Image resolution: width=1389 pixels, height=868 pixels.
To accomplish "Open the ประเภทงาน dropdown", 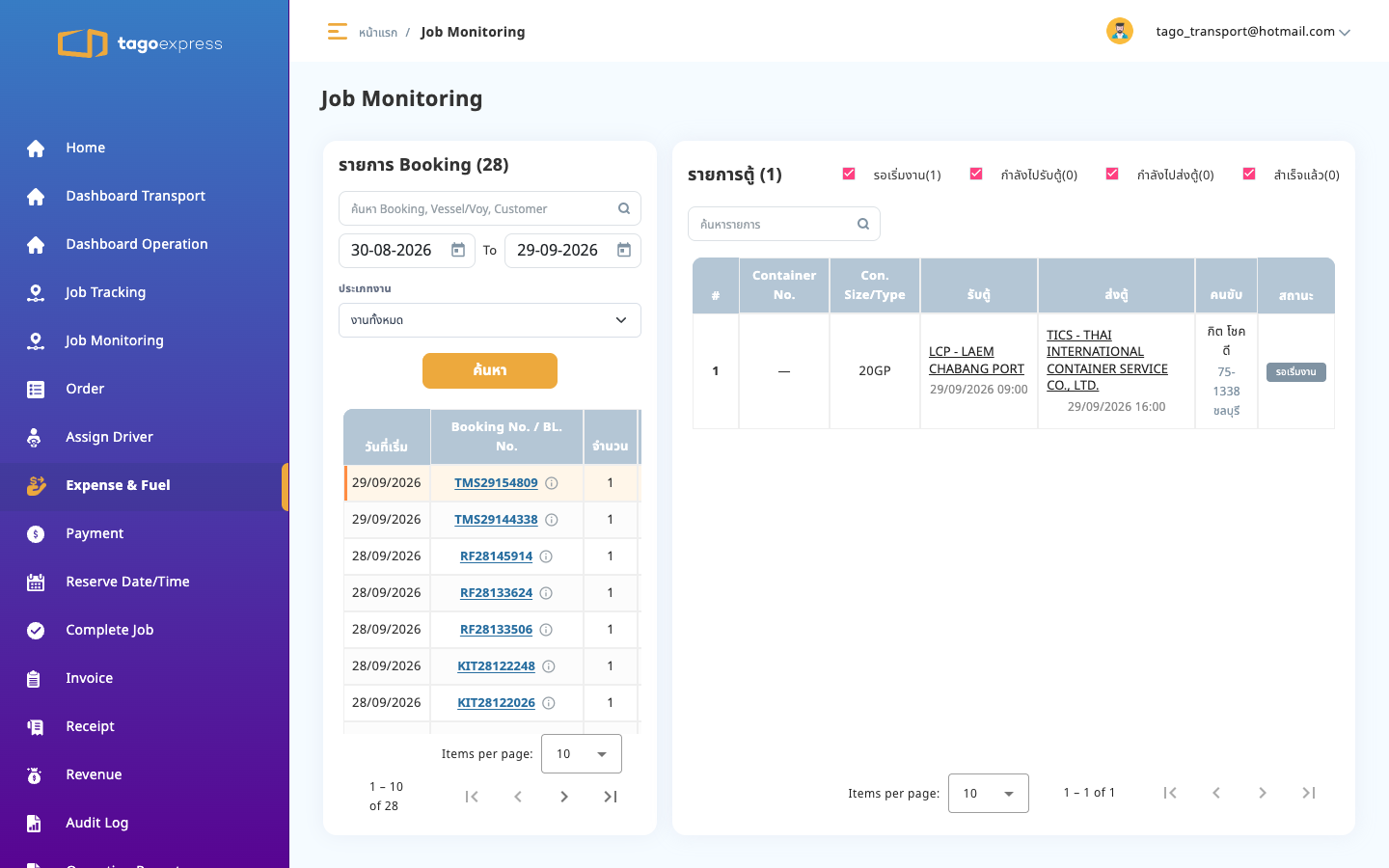I will coord(490,320).
